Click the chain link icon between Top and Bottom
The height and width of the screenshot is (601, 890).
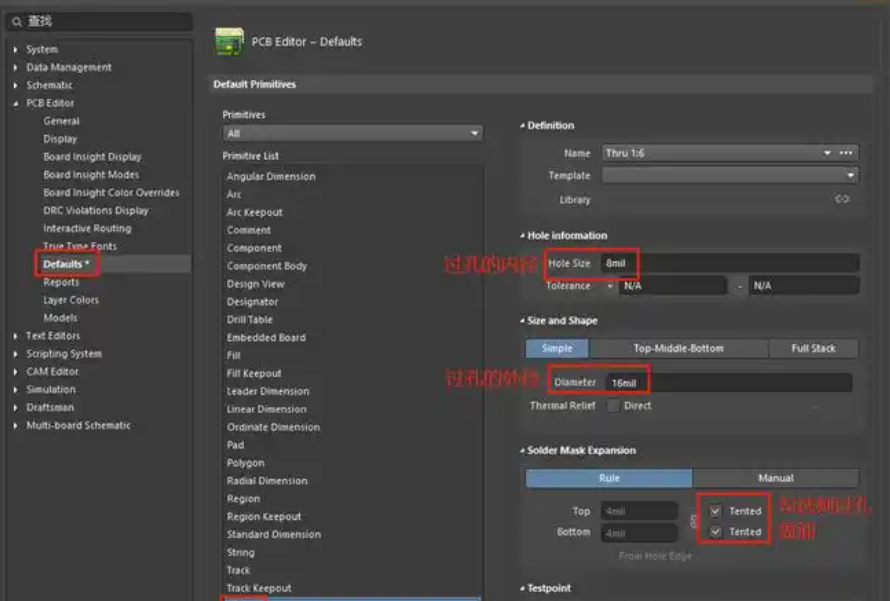(x=691, y=521)
